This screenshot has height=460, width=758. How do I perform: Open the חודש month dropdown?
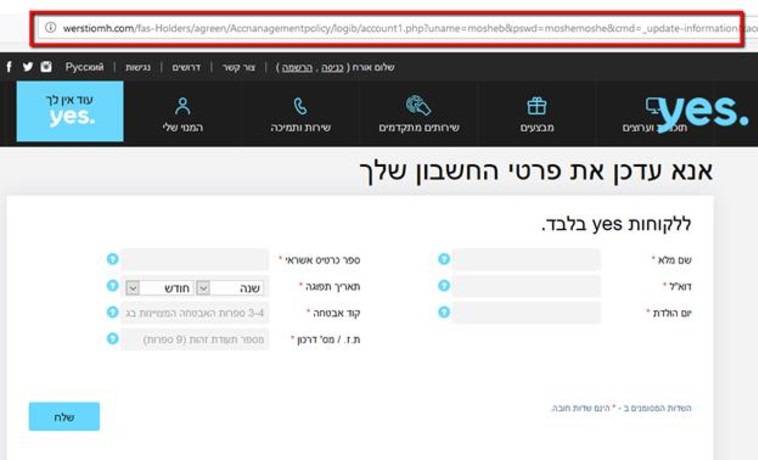click(x=160, y=288)
